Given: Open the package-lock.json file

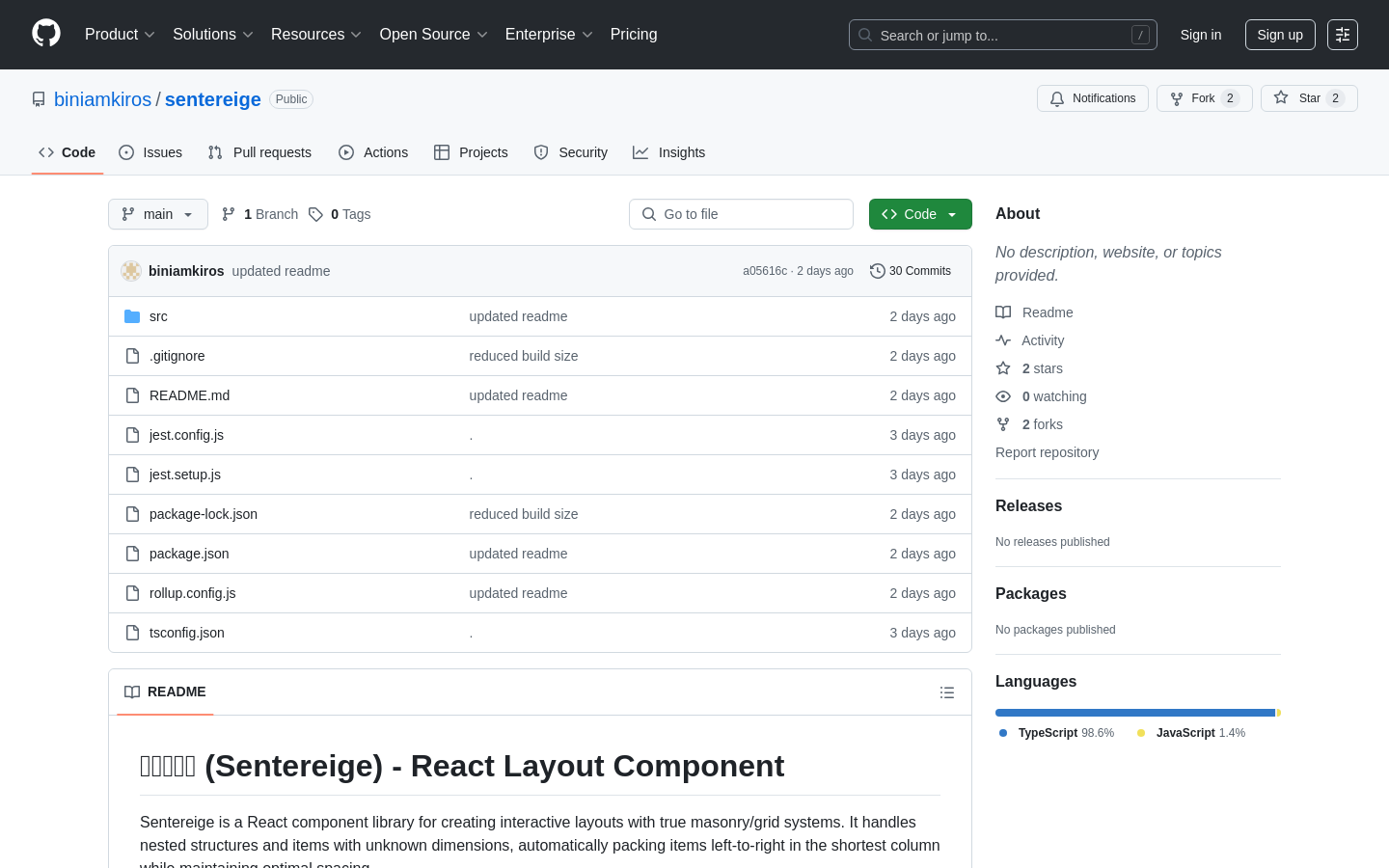Looking at the screenshot, I should coord(204,514).
